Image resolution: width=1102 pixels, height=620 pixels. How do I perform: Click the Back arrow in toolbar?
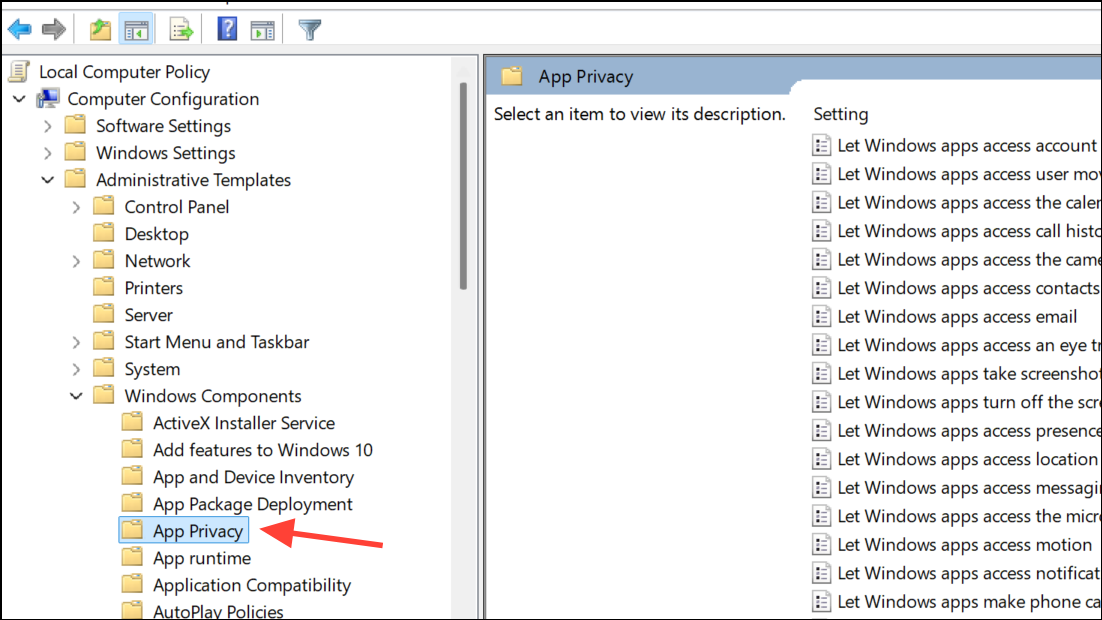[19, 29]
